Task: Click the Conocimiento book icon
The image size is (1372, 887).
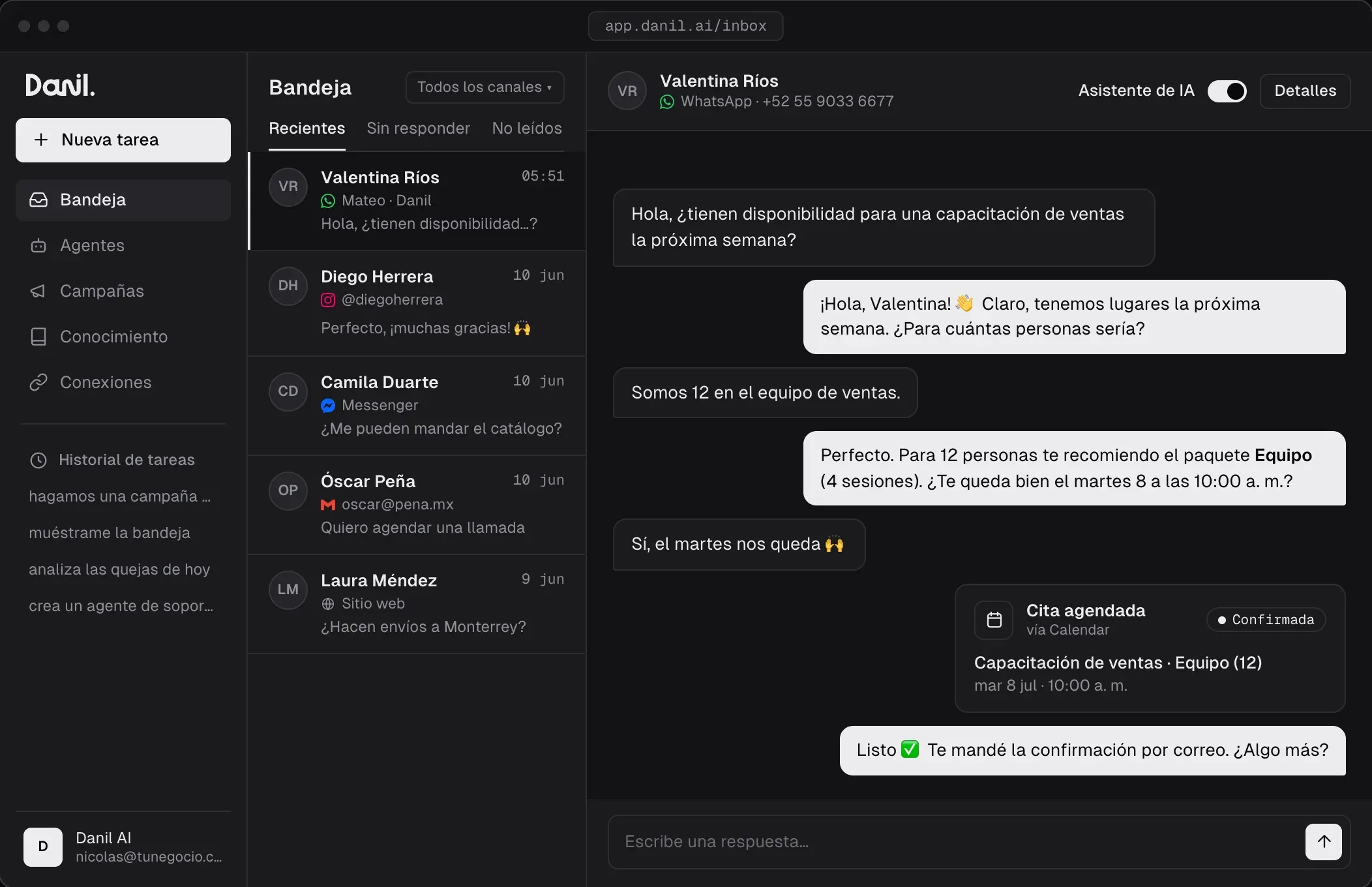Action: [x=38, y=337]
